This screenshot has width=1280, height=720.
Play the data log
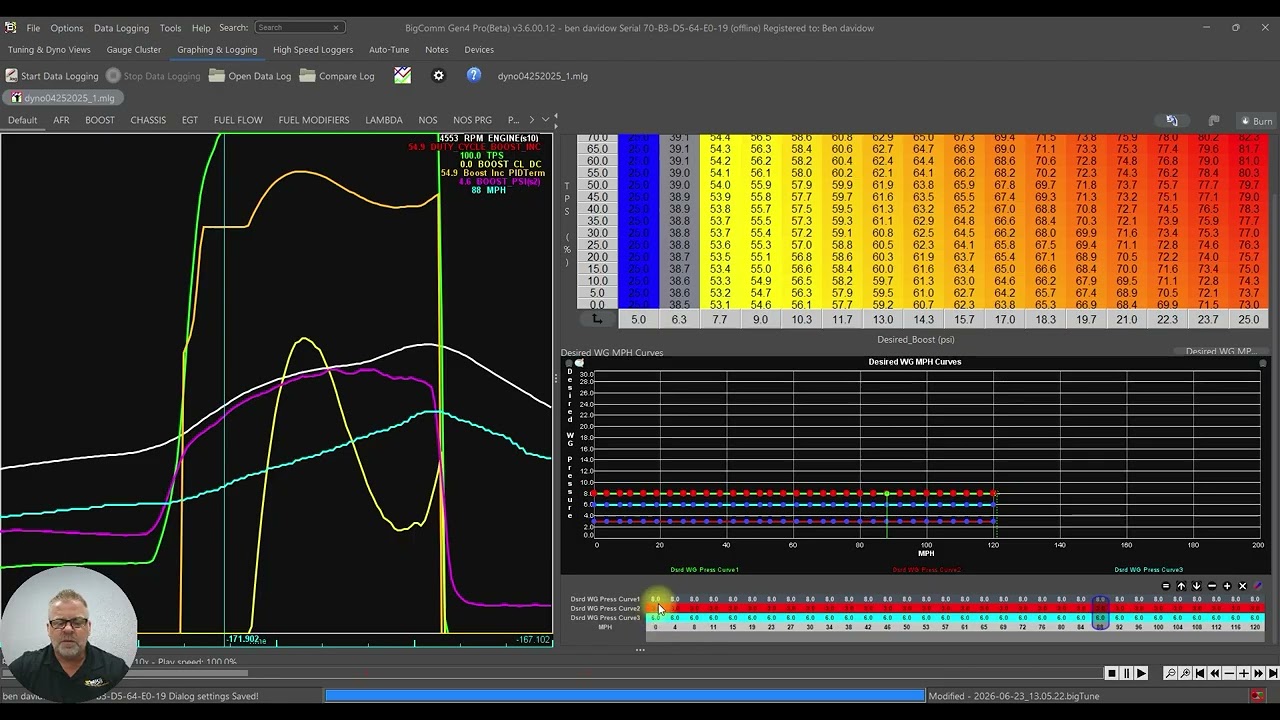[1141, 674]
